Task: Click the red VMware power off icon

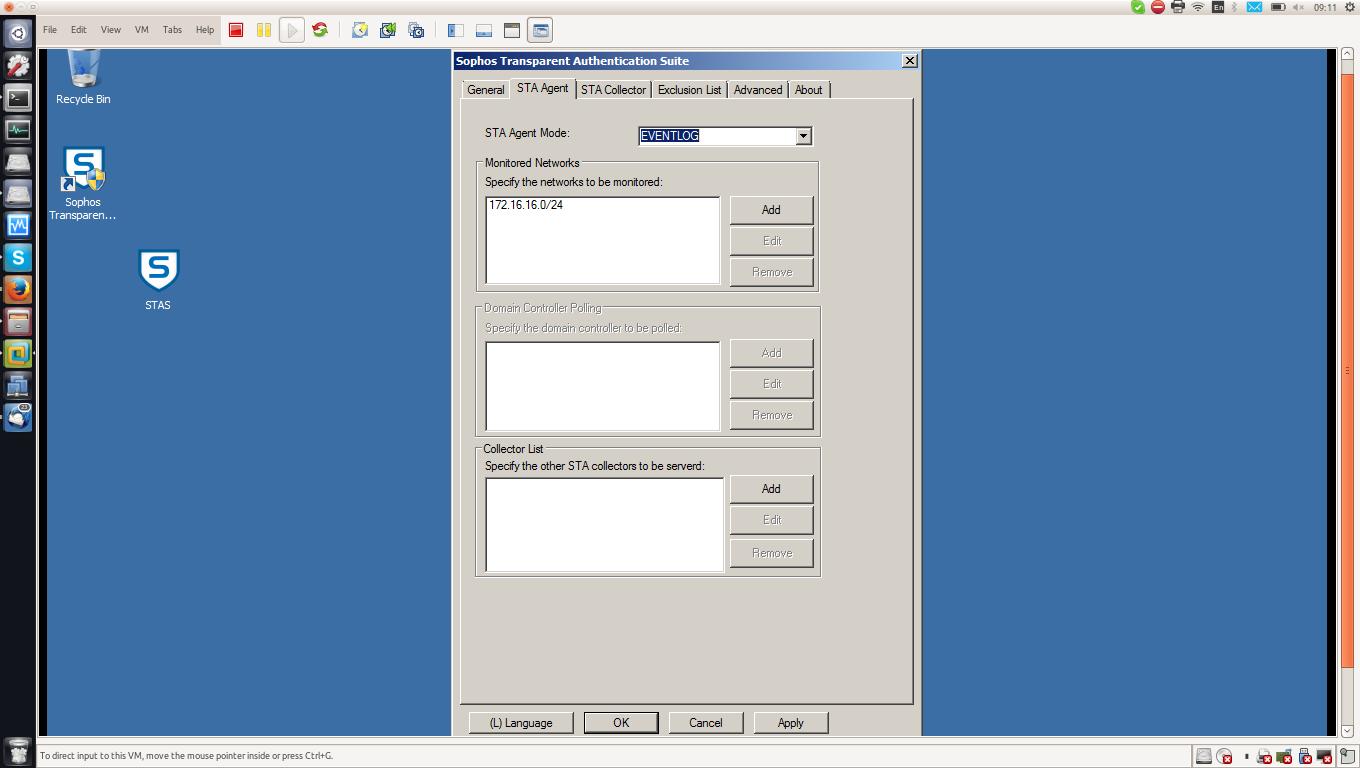Action: [x=236, y=30]
